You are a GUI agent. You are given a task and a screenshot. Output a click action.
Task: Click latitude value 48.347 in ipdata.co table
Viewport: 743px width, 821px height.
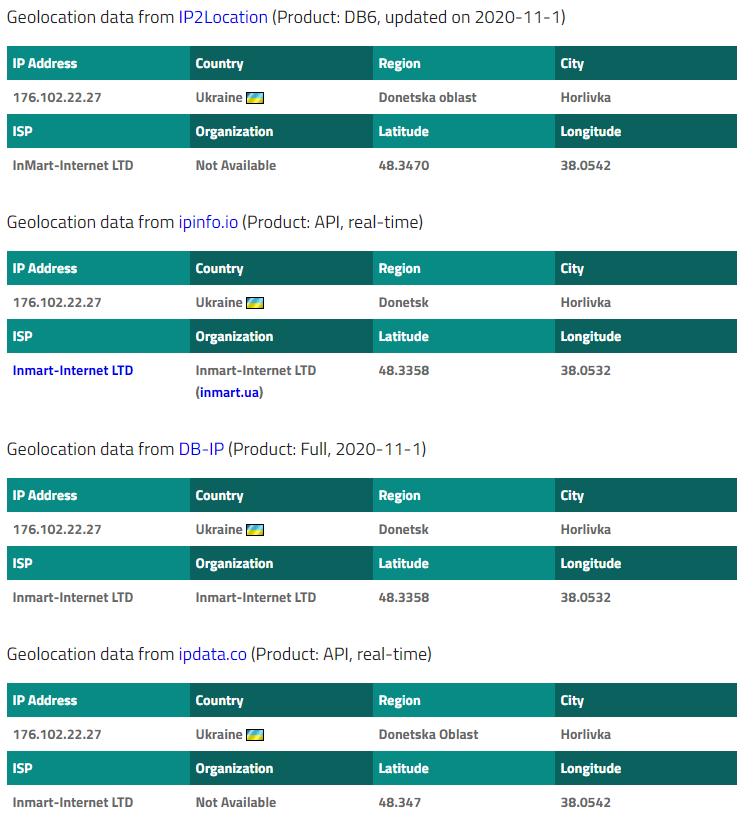[x=400, y=803]
